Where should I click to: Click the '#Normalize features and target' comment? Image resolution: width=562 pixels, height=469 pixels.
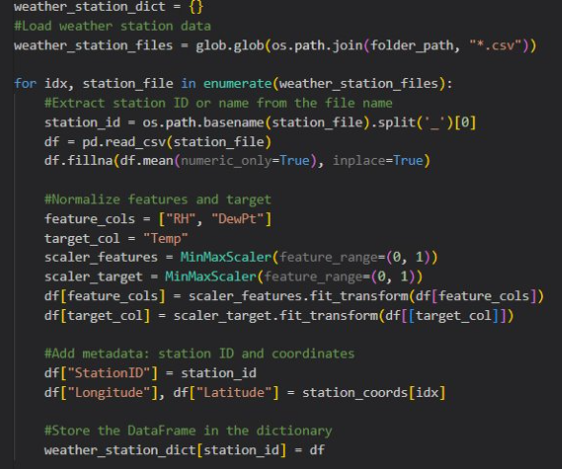158,200
